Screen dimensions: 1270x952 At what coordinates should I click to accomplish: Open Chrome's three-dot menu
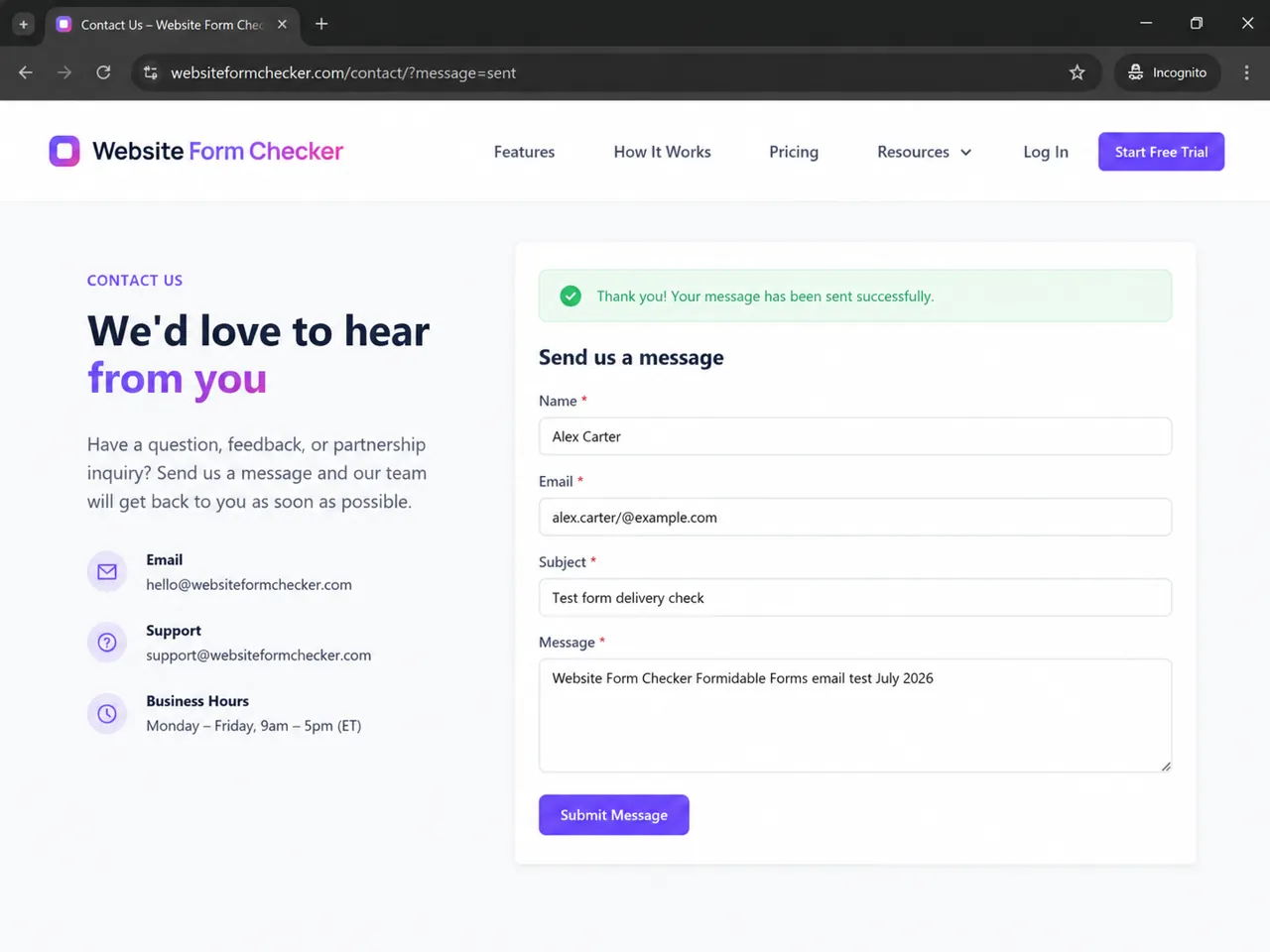coord(1246,72)
